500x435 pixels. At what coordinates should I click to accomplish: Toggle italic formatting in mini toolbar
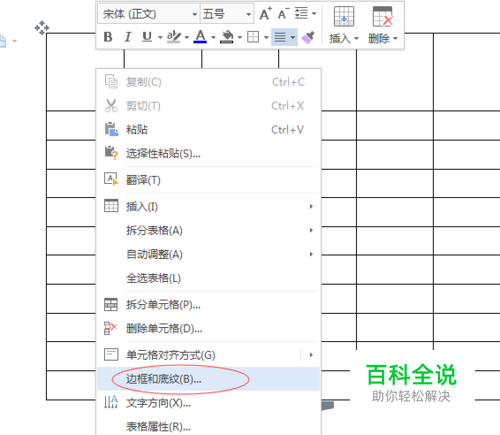point(128,37)
